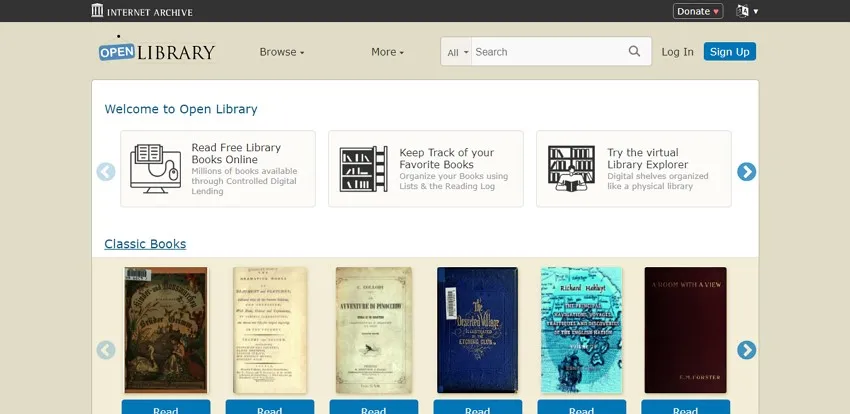Open The Deserted Village cover
Viewport: 850px width, 414px height.
[x=478, y=329]
